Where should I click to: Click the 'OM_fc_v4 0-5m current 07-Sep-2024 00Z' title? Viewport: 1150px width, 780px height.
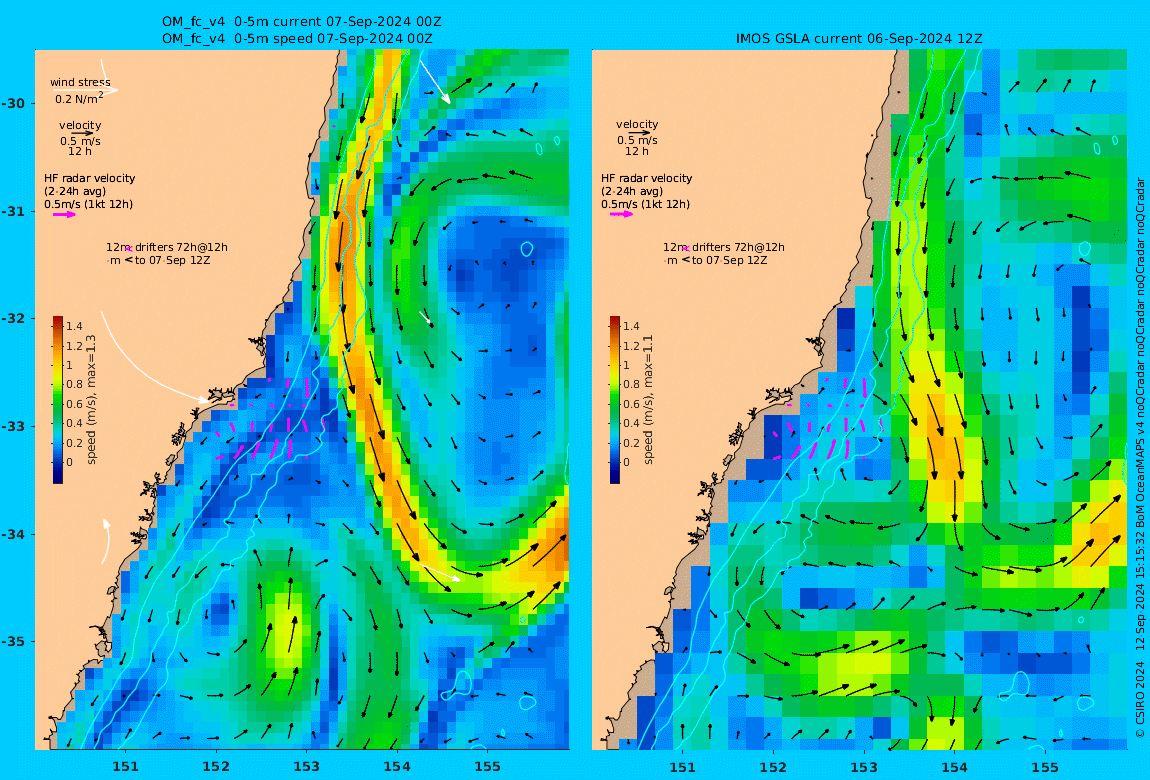tap(301, 22)
